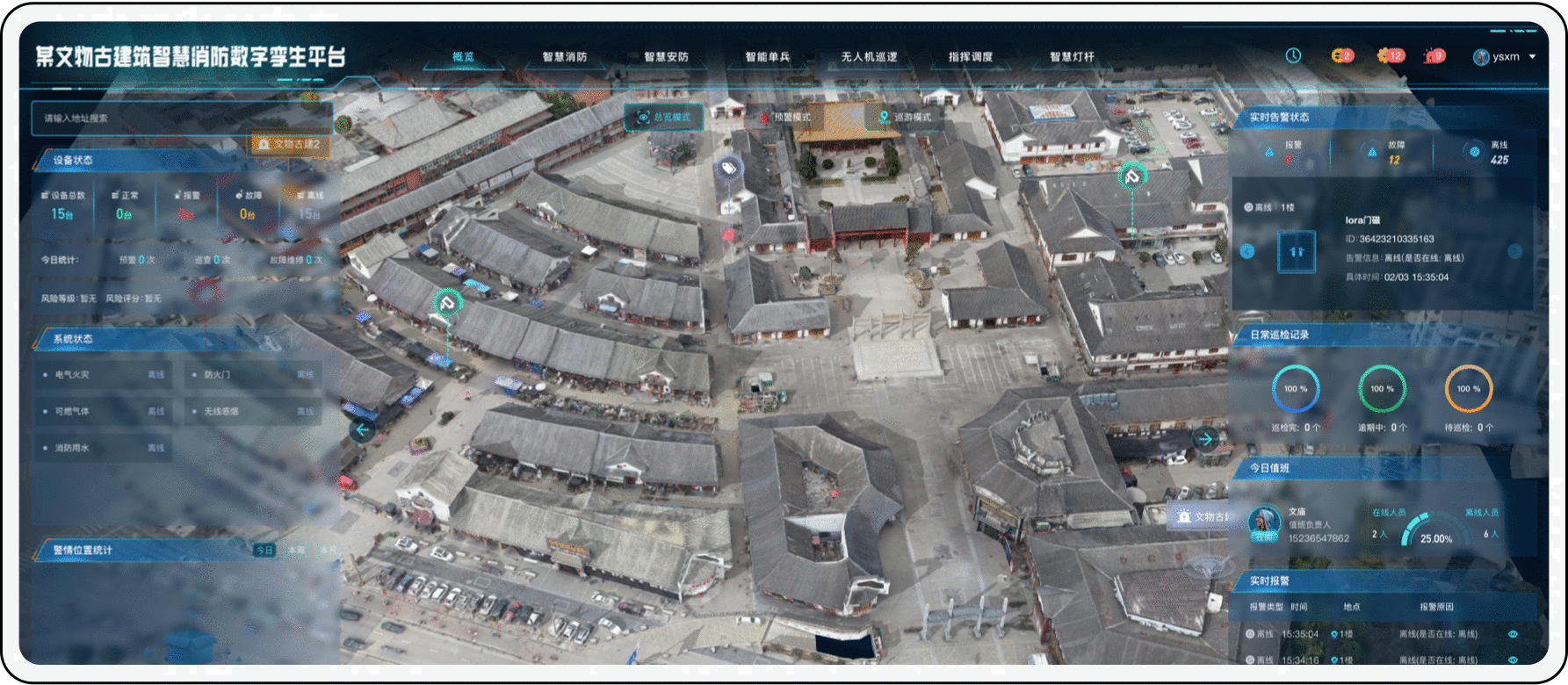1568x685 pixels.
Task: Click the 25.00% online staff gauge
Action: coord(1436,530)
